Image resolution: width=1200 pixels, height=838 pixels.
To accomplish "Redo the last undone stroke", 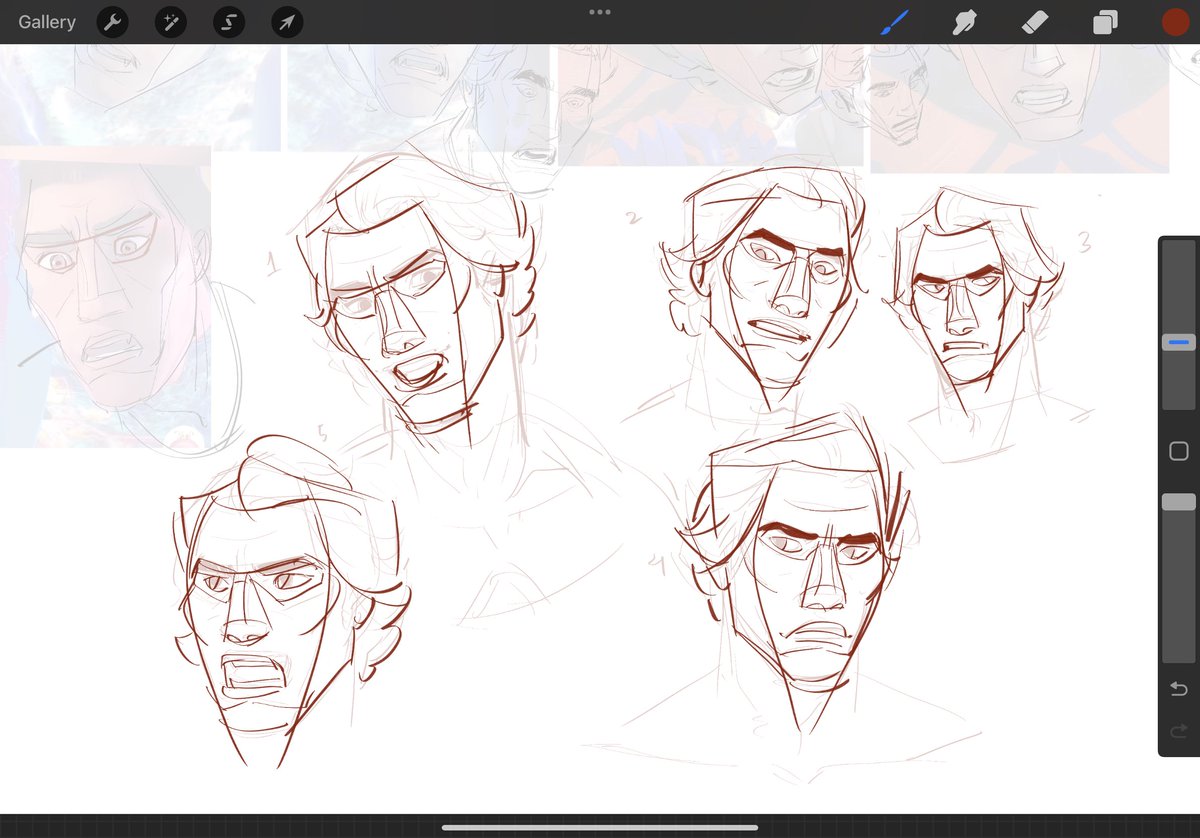I will click(1178, 732).
